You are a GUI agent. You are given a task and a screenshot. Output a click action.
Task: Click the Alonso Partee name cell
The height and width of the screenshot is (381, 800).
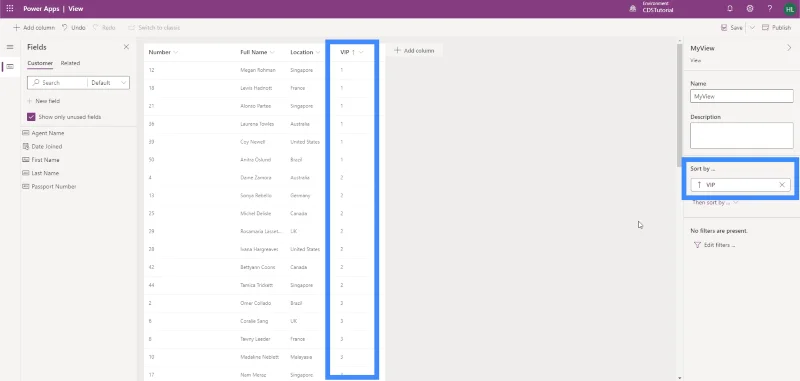tap(256, 106)
